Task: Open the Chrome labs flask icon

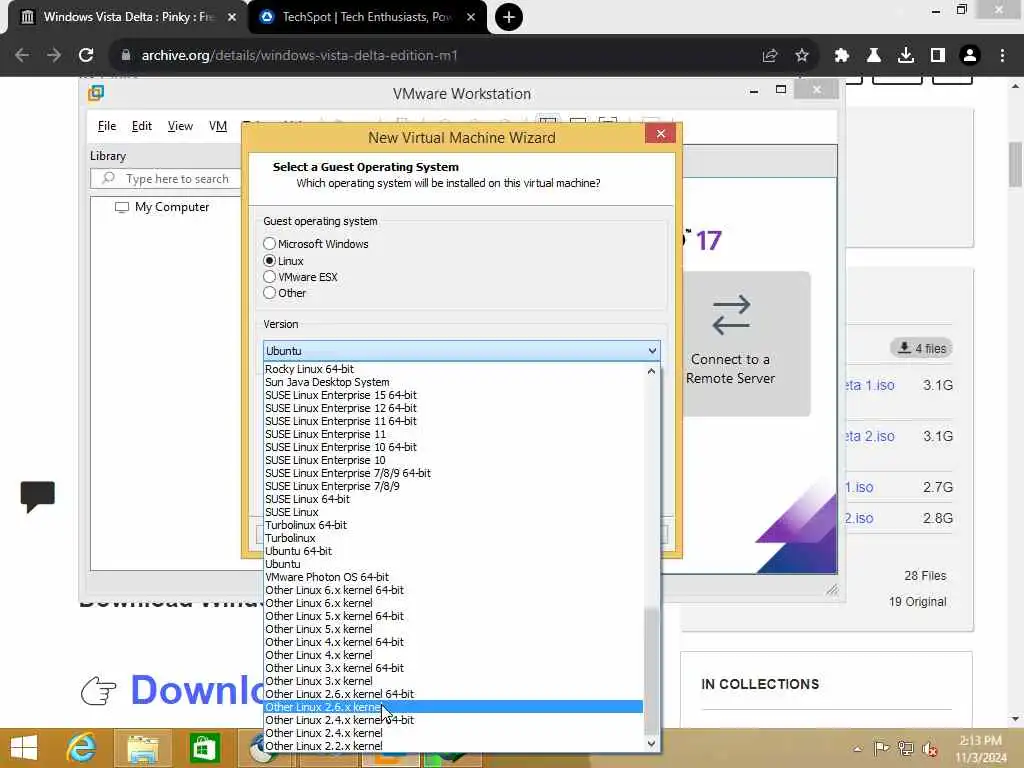Action: [x=873, y=56]
